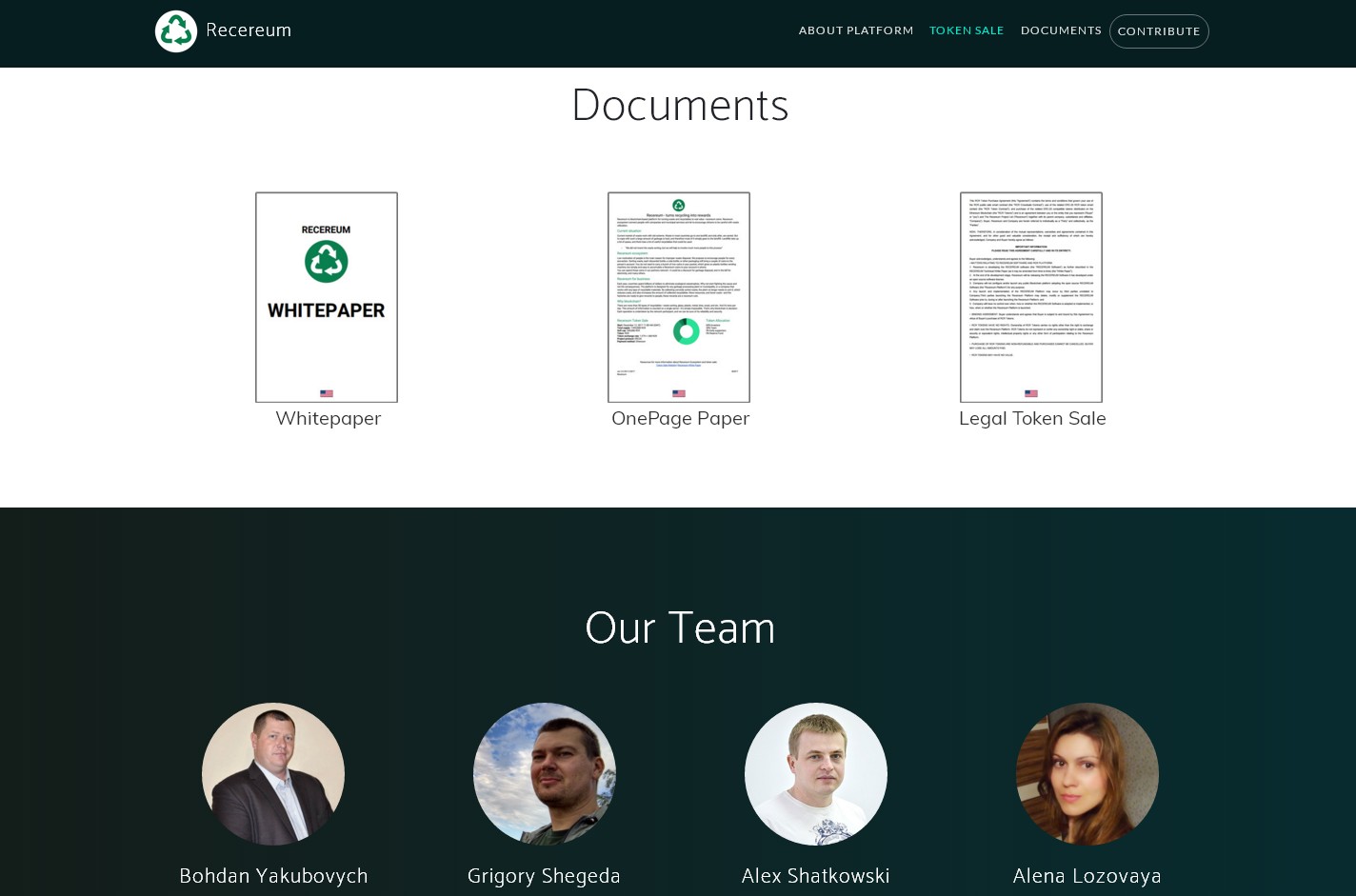This screenshot has width=1356, height=896.
Task: Go to About Platform section
Action: pos(856,30)
